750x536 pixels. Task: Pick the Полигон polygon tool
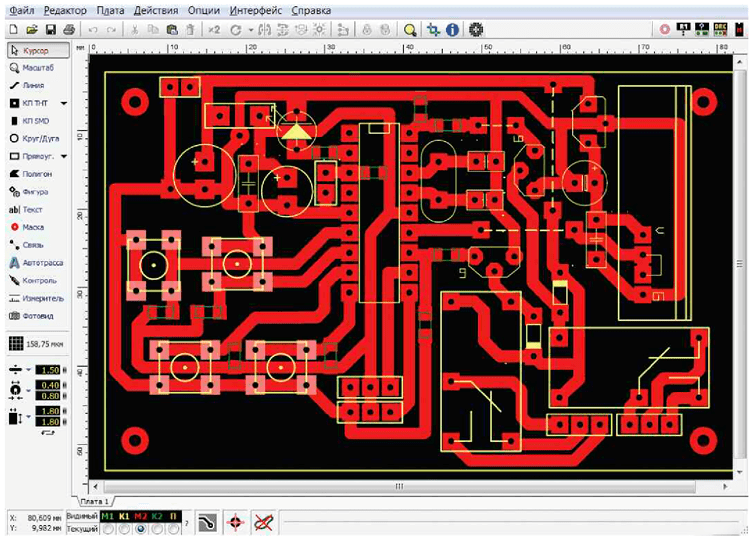point(37,174)
